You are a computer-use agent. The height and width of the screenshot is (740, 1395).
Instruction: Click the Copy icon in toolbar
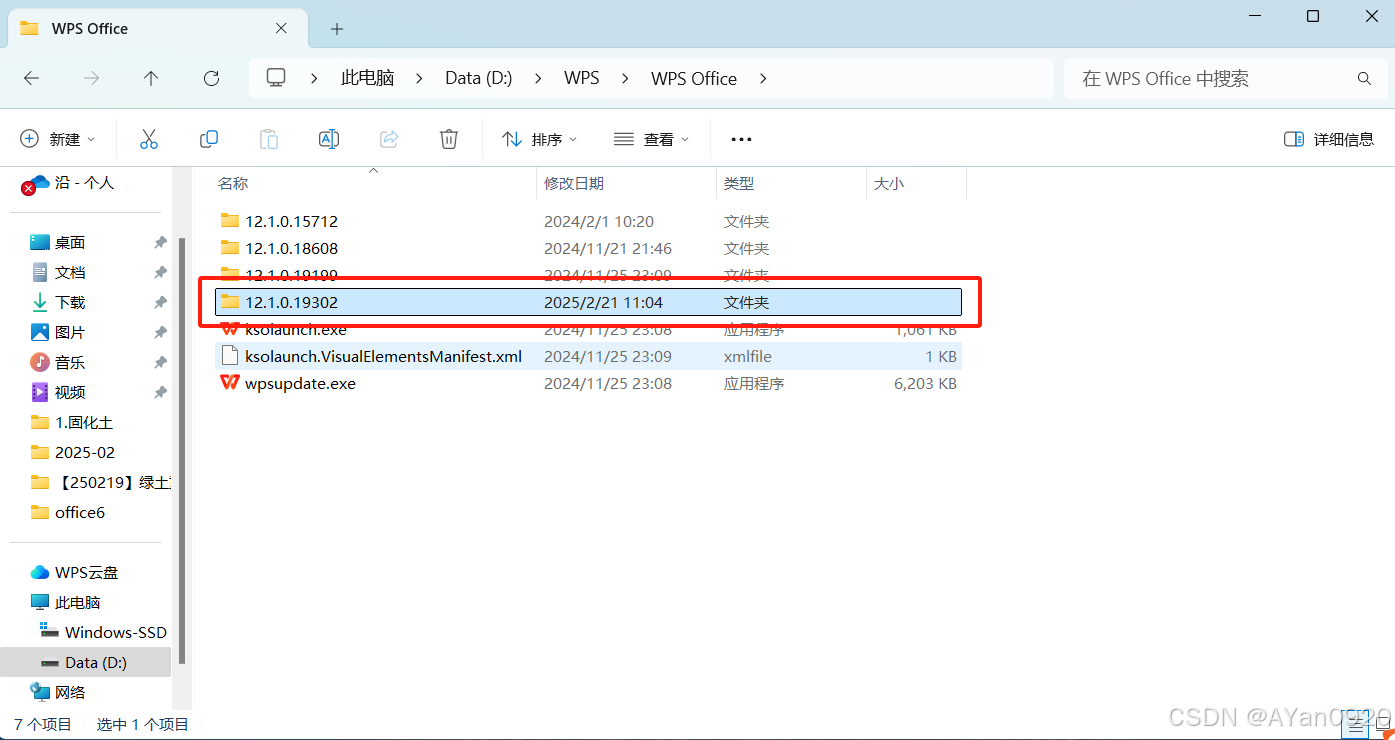point(209,139)
